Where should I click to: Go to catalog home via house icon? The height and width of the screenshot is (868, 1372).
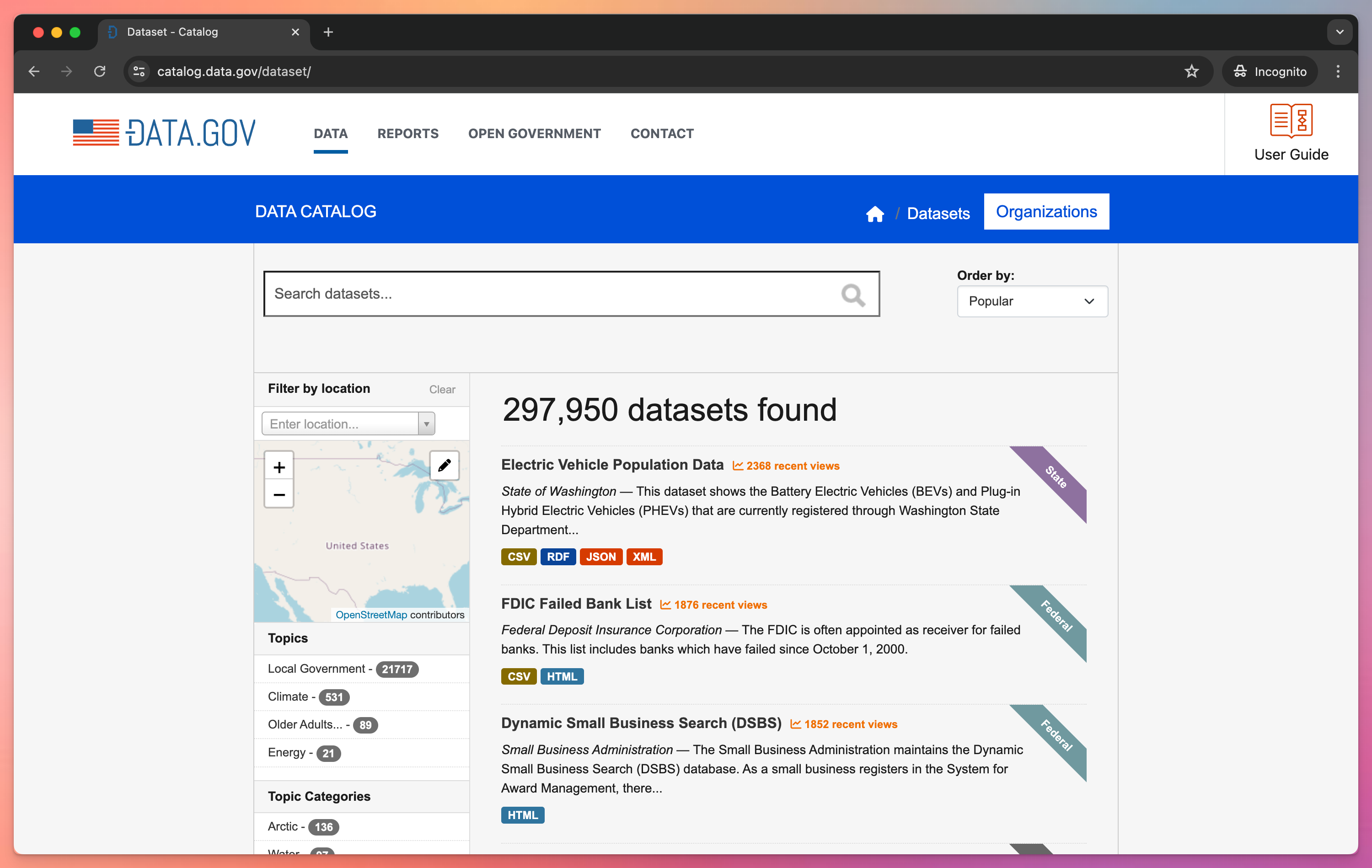(874, 214)
